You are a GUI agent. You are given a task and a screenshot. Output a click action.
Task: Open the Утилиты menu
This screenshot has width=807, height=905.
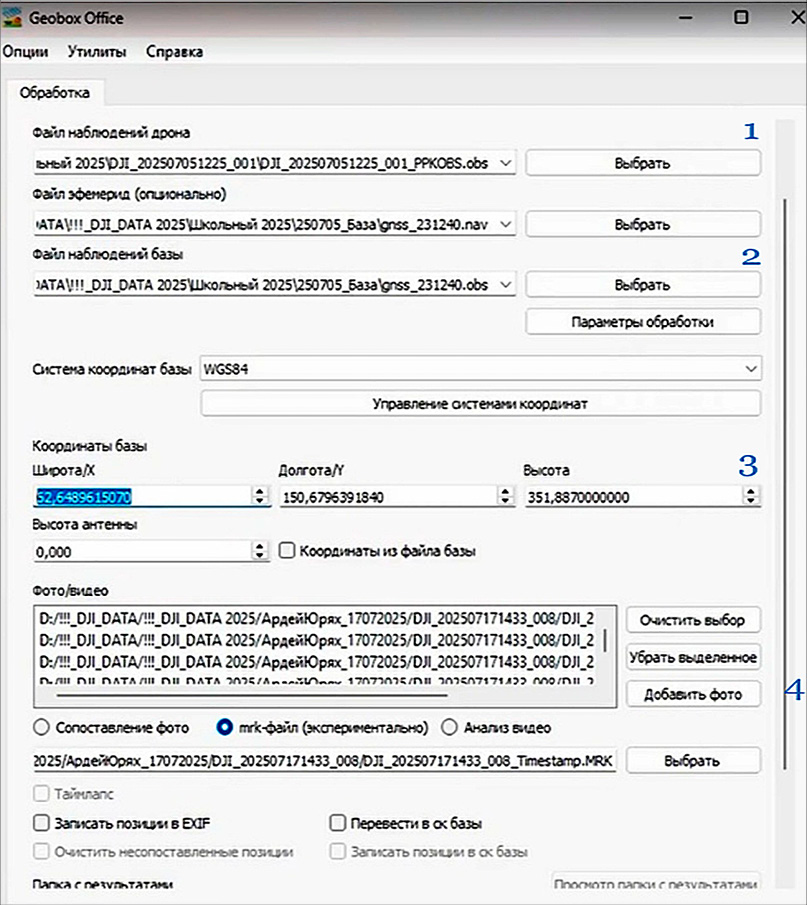96,52
